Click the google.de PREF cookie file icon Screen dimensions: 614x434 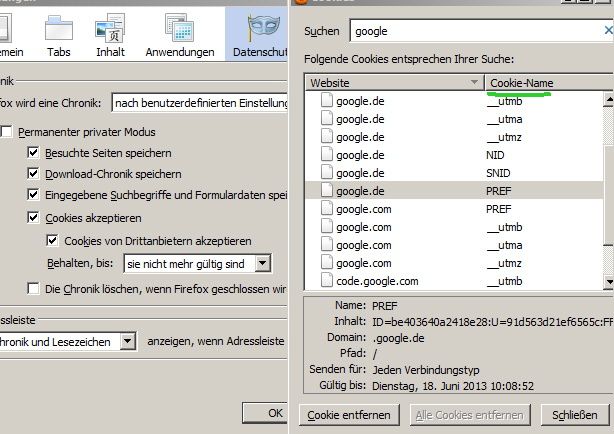327,190
